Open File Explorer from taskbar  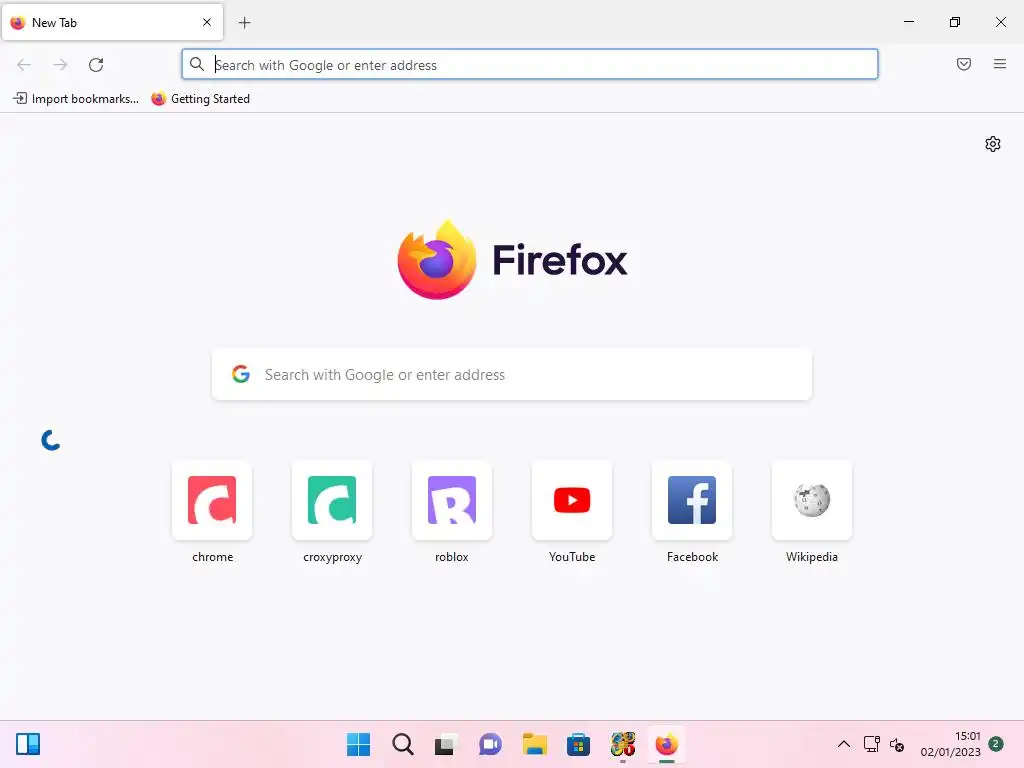(534, 744)
